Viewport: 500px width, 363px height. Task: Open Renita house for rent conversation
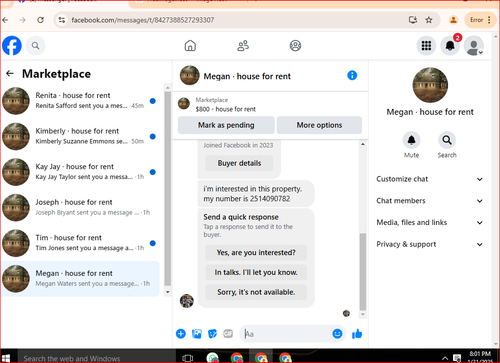80,101
